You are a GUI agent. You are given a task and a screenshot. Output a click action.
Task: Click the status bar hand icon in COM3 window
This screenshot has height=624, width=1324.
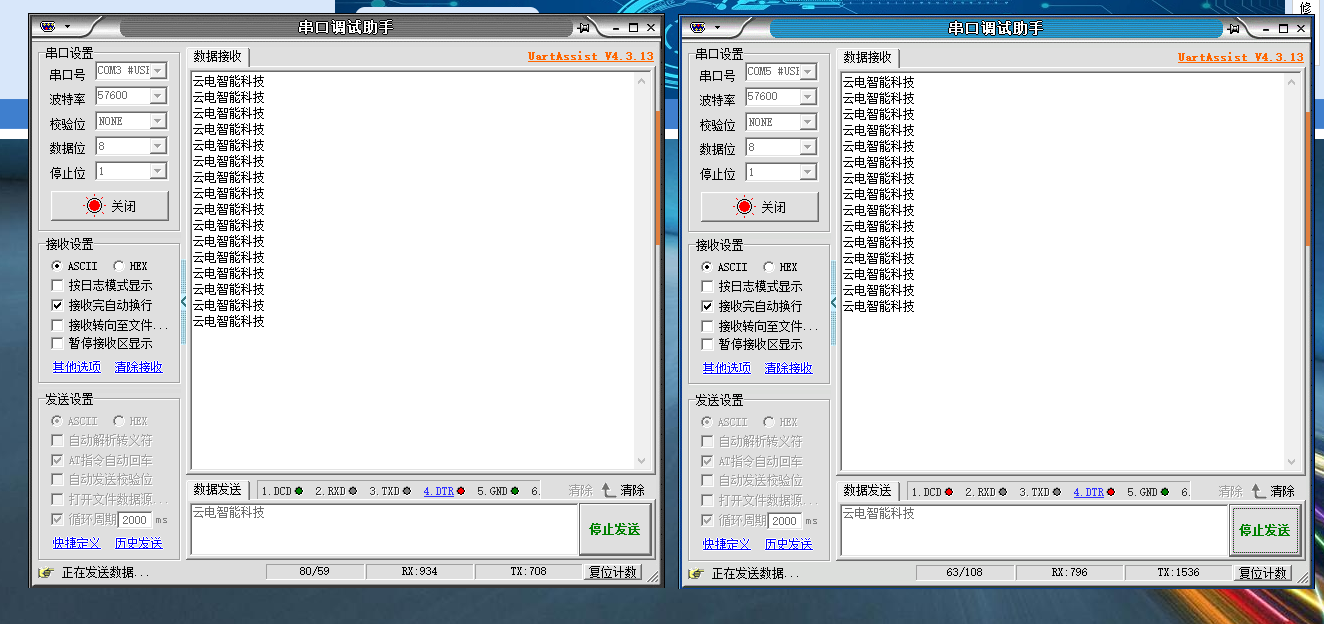(x=46, y=573)
